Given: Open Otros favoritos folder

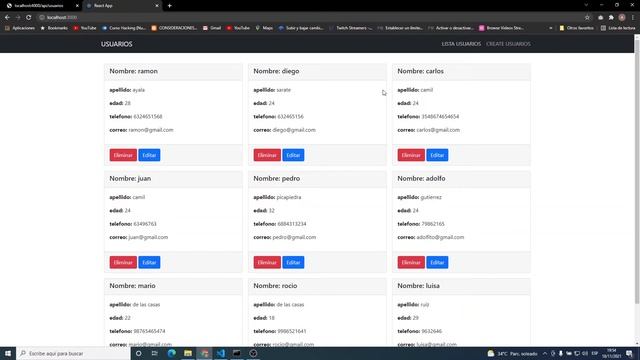Looking at the screenshot, I should click(576, 28).
